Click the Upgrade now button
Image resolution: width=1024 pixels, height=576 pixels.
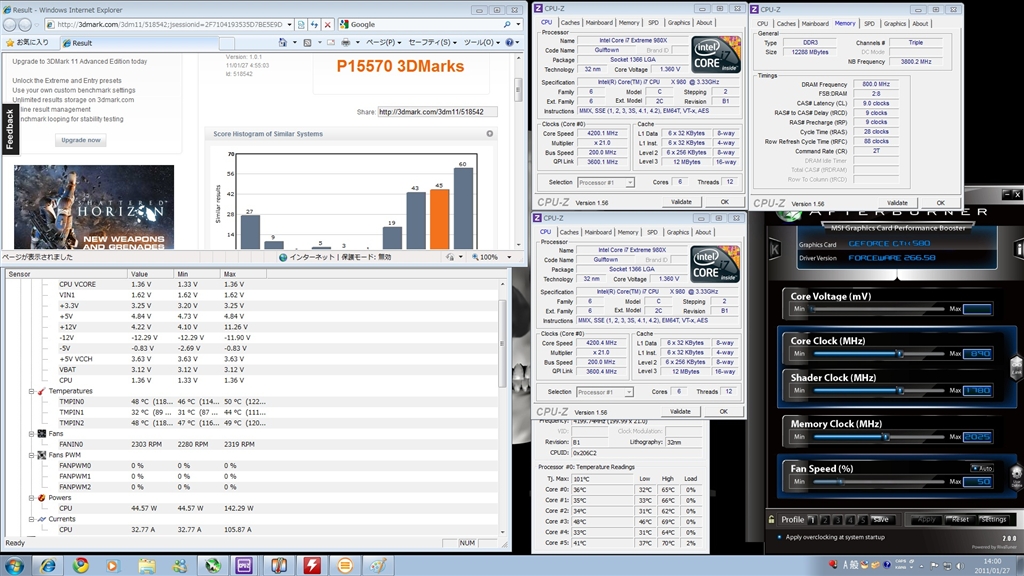point(81,140)
